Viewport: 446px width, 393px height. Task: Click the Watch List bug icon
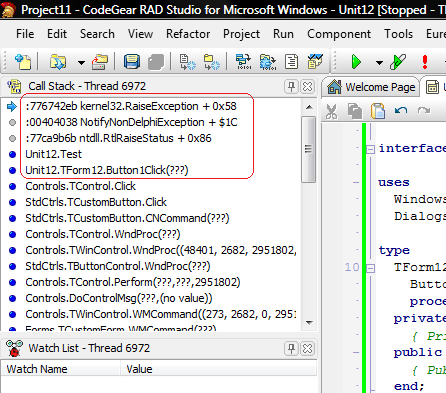point(14,348)
